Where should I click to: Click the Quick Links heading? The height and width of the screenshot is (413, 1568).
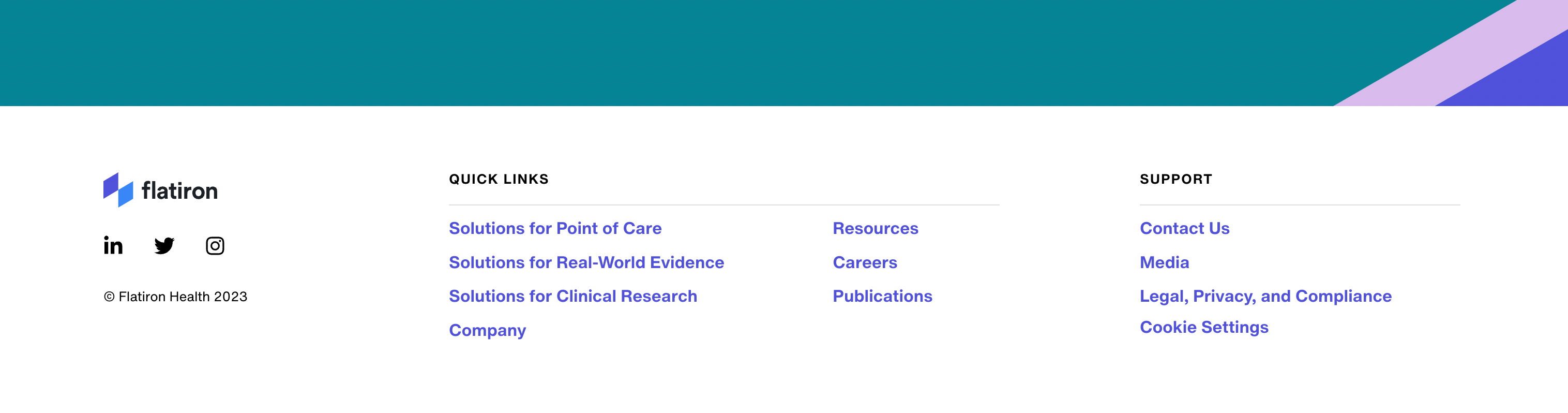click(499, 179)
